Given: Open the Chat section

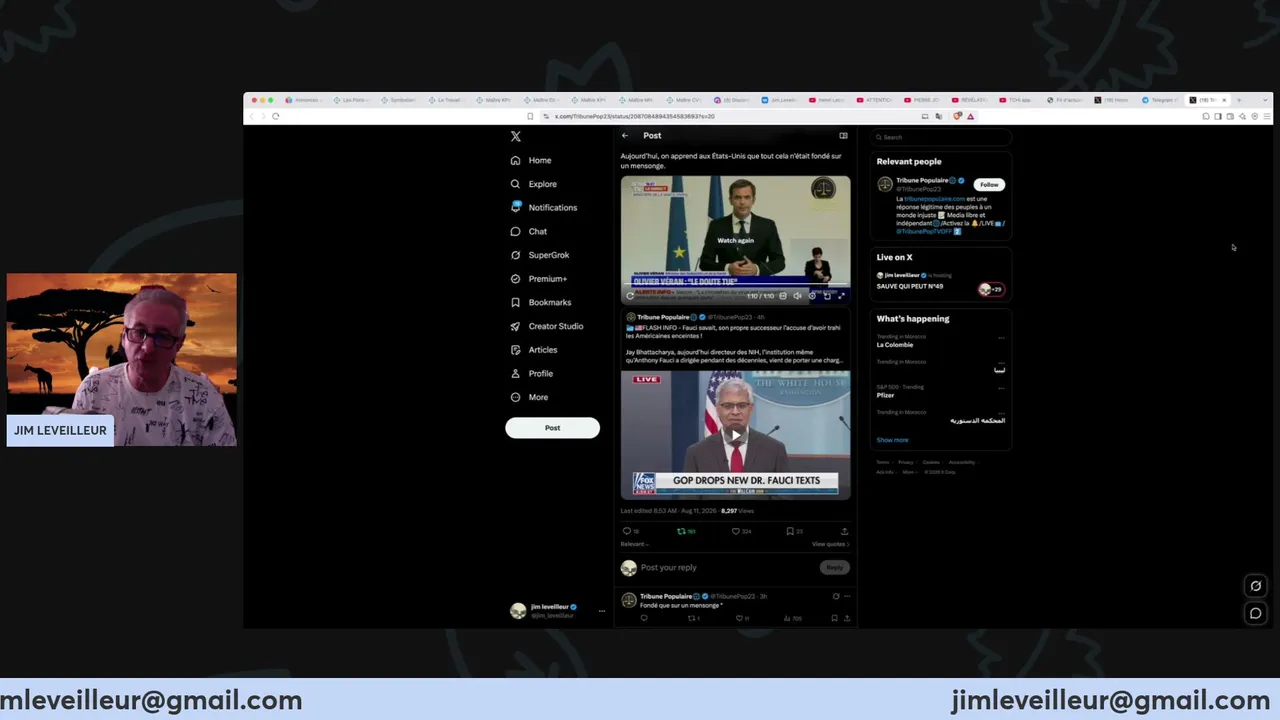Looking at the screenshot, I should 529,231.
